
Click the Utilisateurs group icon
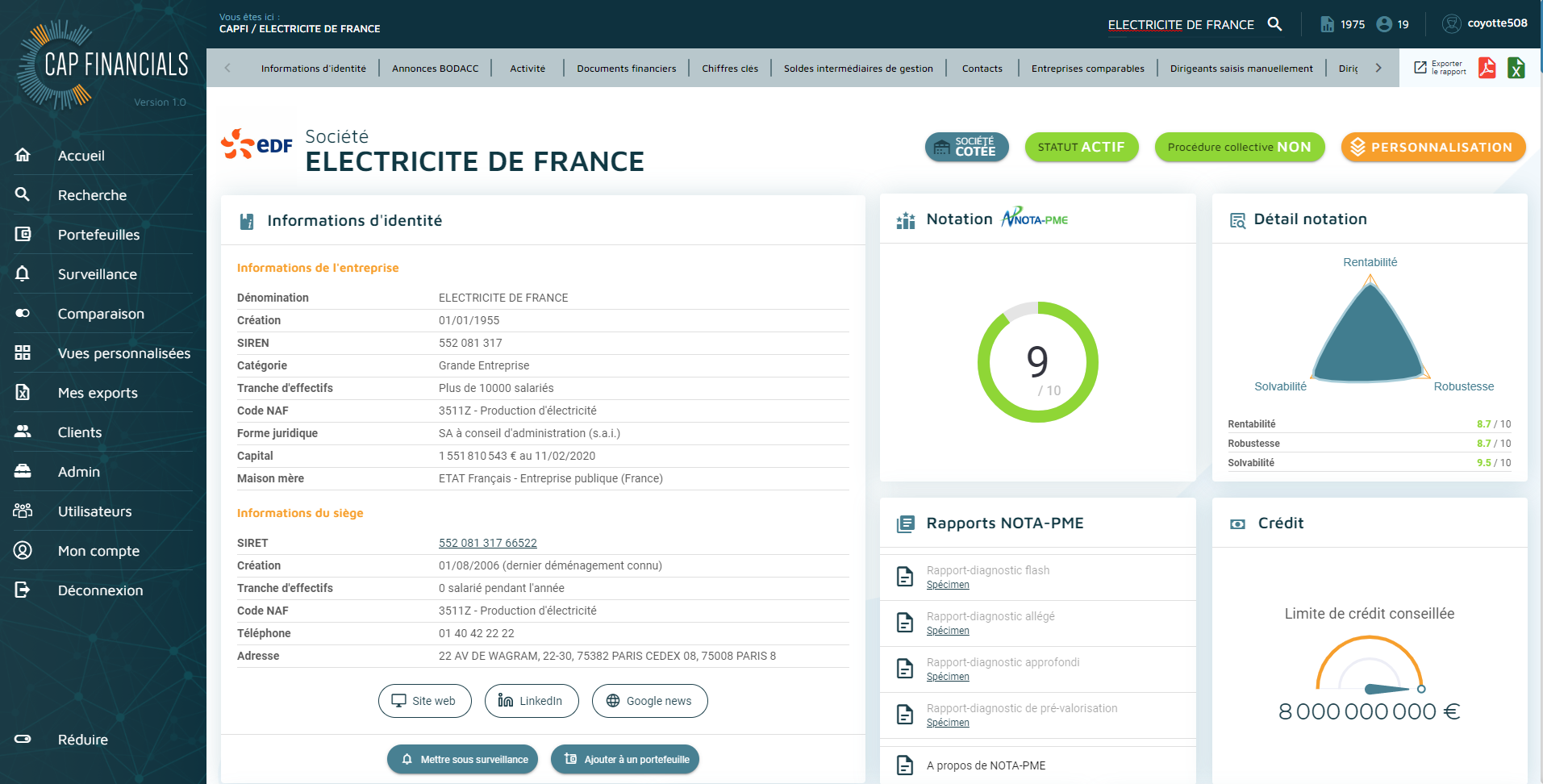(23, 511)
